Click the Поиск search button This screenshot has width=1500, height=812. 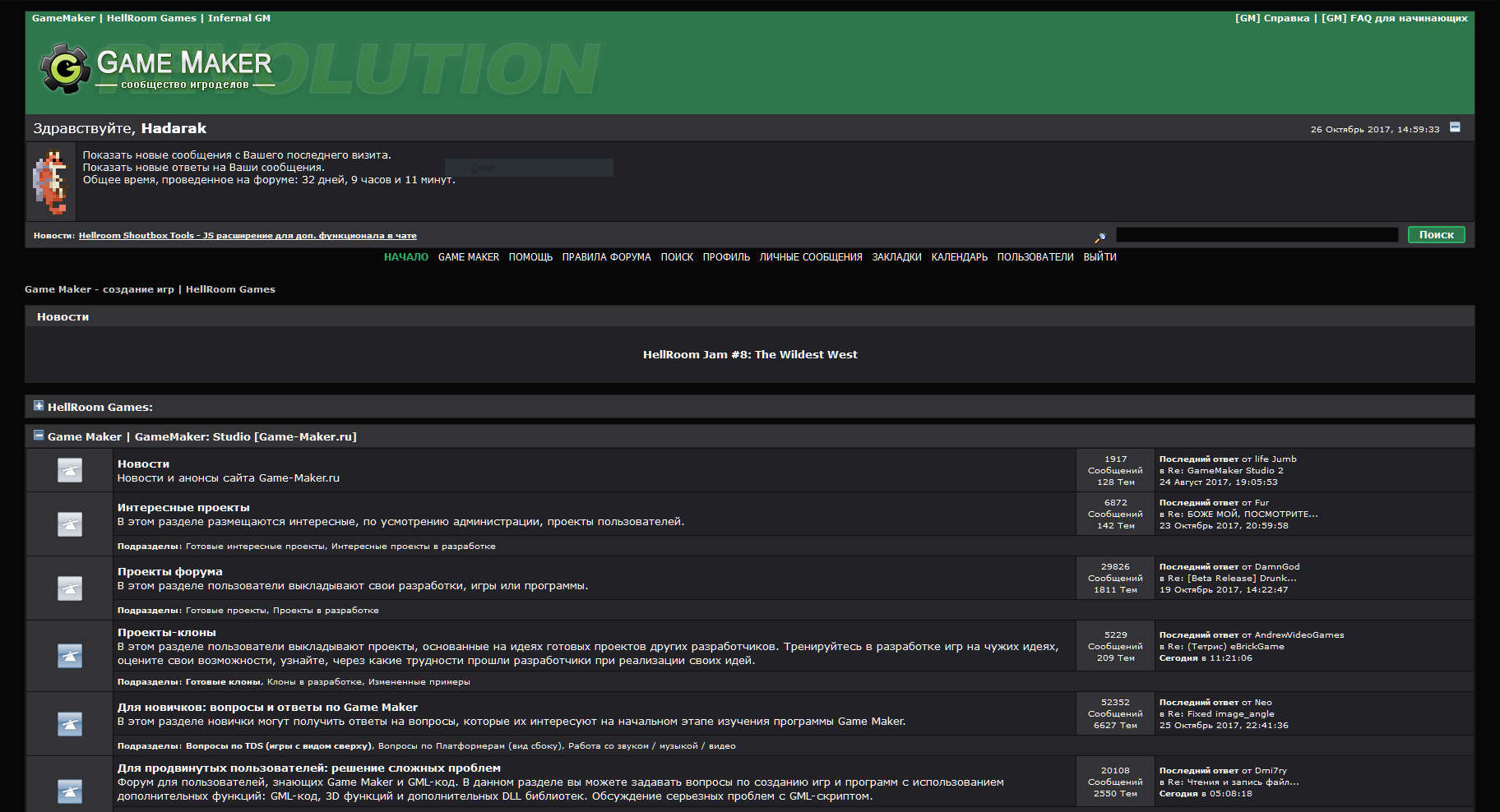click(1436, 235)
